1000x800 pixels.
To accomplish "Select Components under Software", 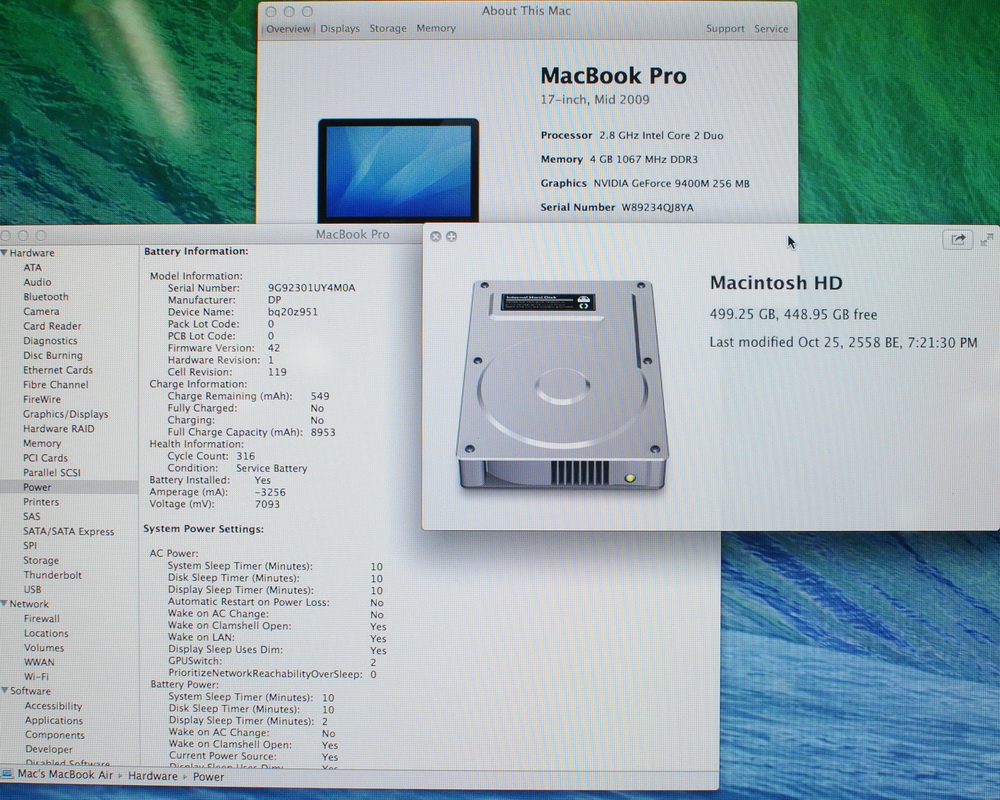I will point(55,735).
